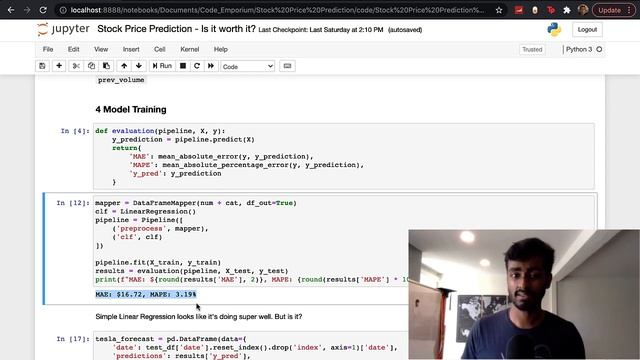Click the Python logo icon
Viewport: 640px width, 360px height.
click(554, 29)
